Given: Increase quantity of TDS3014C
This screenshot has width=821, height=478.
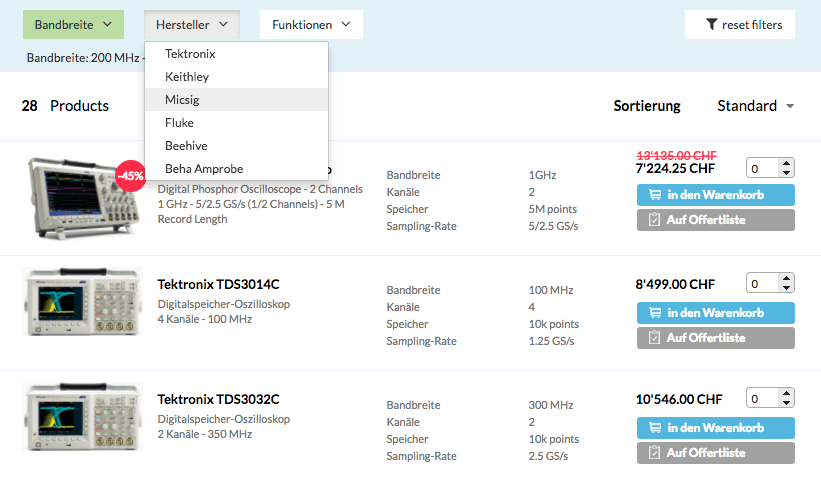Looking at the screenshot, I should [786, 277].
